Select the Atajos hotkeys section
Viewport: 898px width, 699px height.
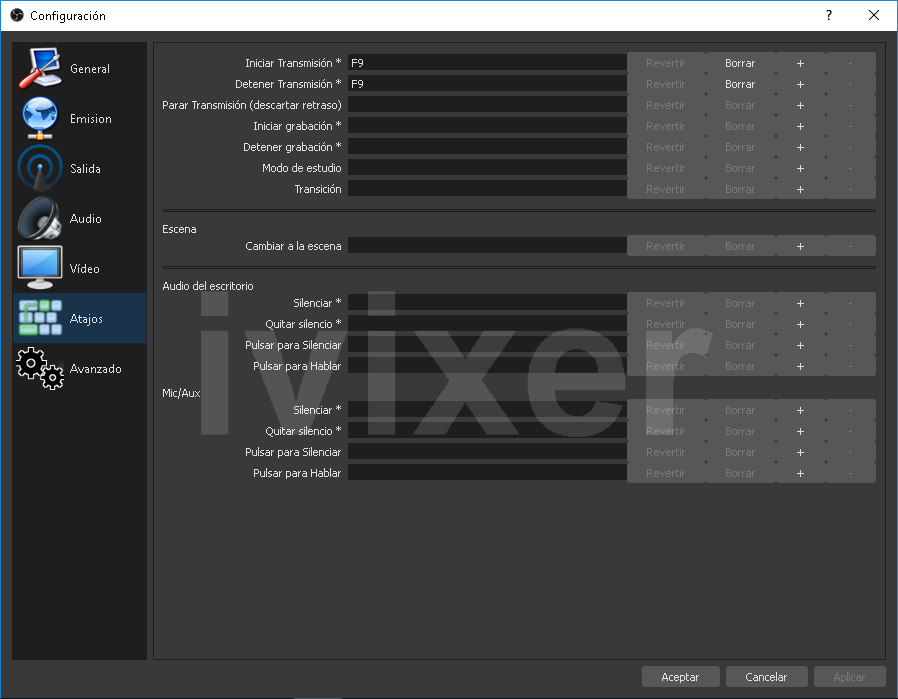(80, 318)
